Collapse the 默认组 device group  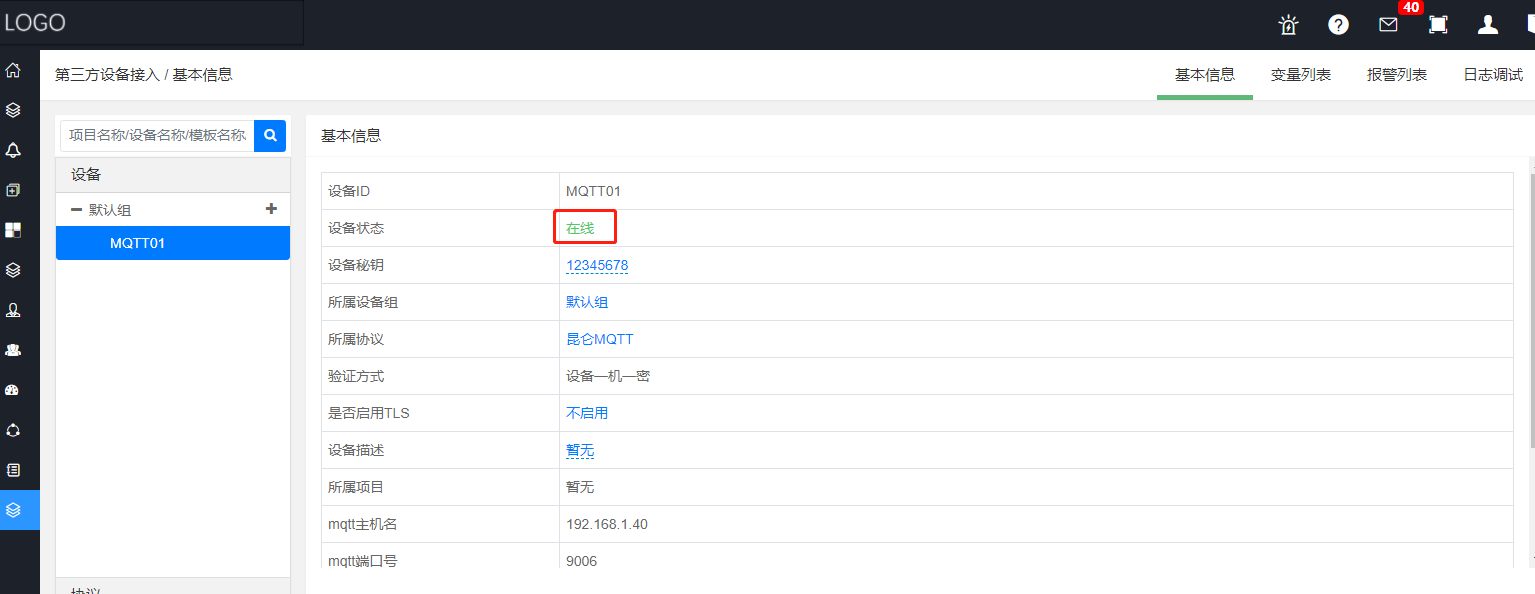point(76,210)
